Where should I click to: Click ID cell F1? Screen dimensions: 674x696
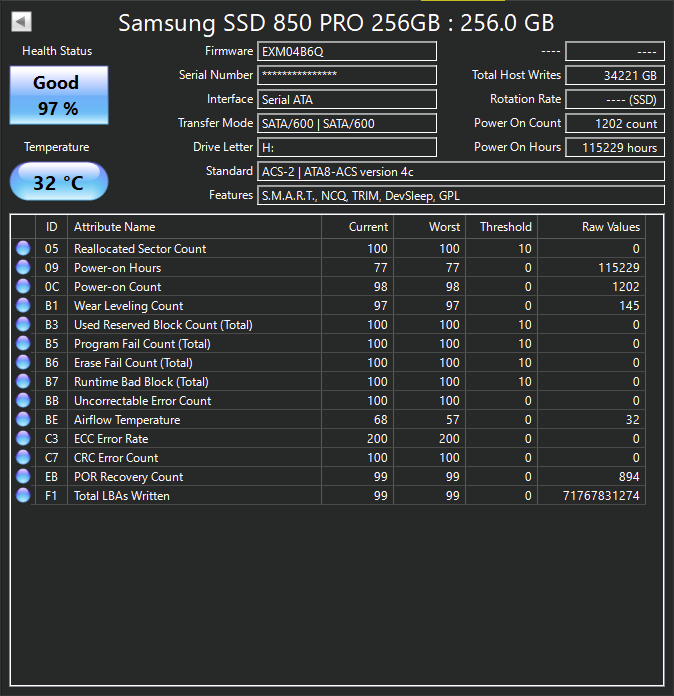coord(52,496)
